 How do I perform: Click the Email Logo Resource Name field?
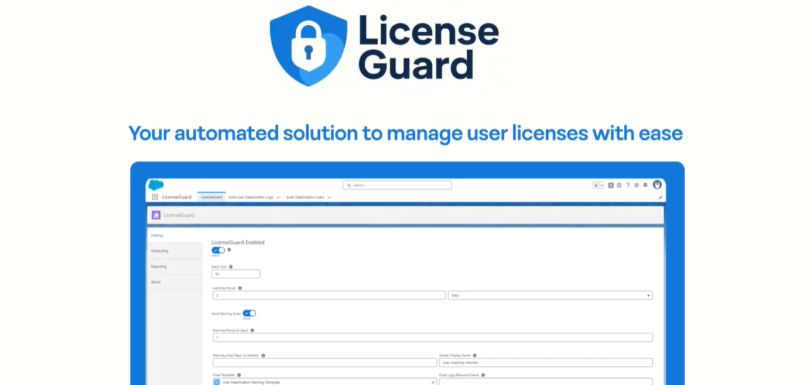click(x=546, y=382)
